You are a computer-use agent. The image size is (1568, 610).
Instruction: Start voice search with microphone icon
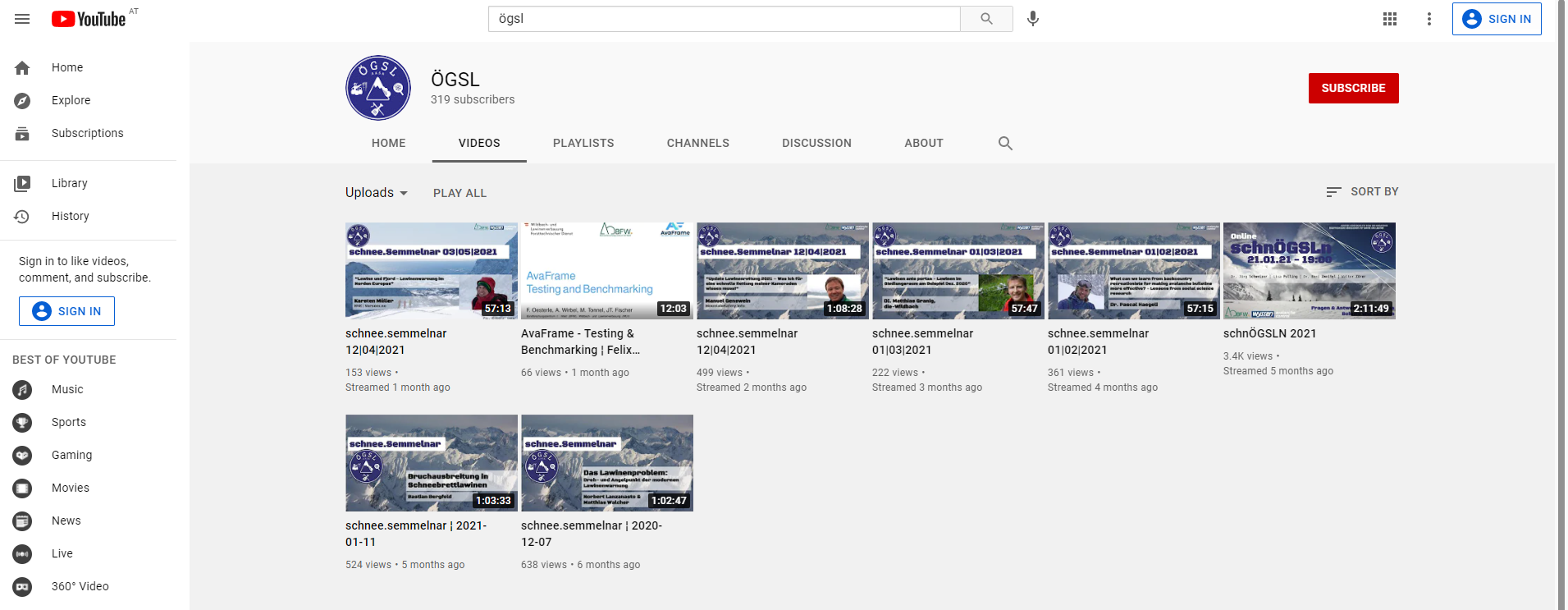tap(1033, 19)
